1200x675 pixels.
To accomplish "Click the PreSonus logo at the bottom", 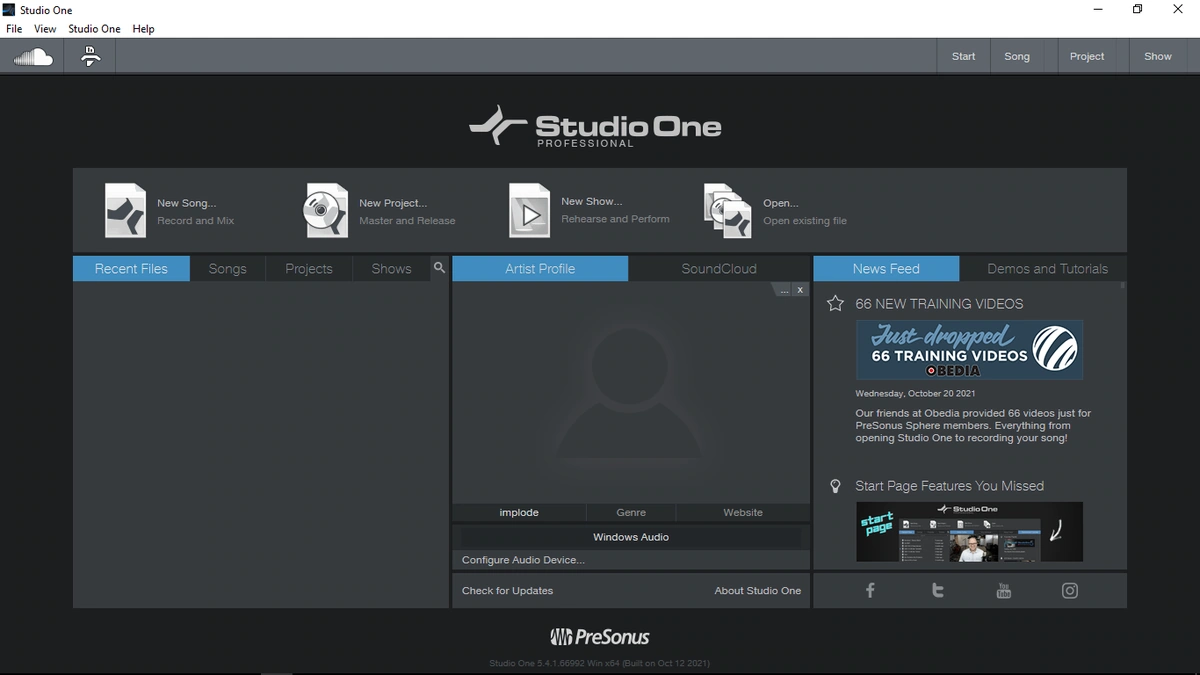I will [x=600, y=637].
